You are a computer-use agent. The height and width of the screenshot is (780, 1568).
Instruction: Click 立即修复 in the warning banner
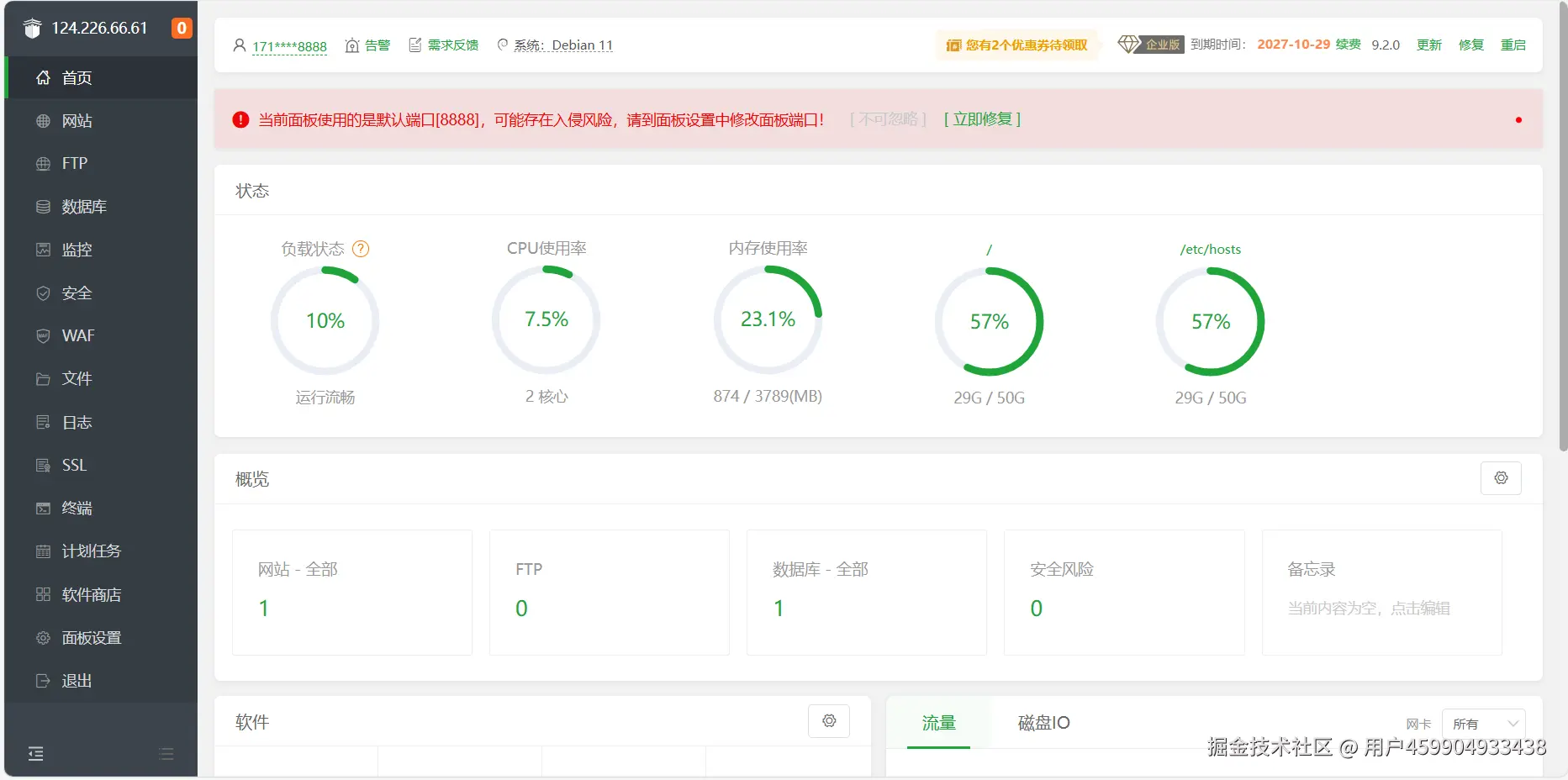coord(982,119)
